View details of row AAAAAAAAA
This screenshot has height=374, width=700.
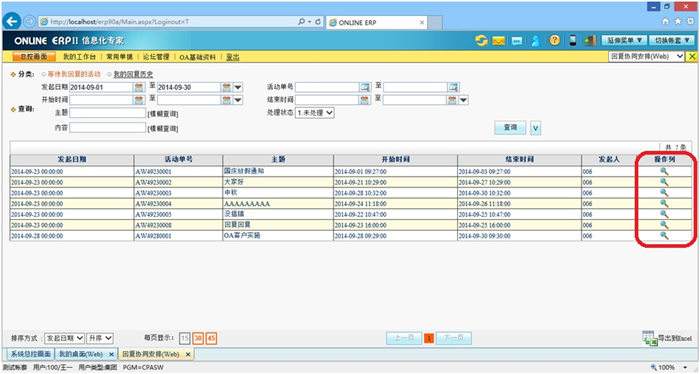point(664,204)
